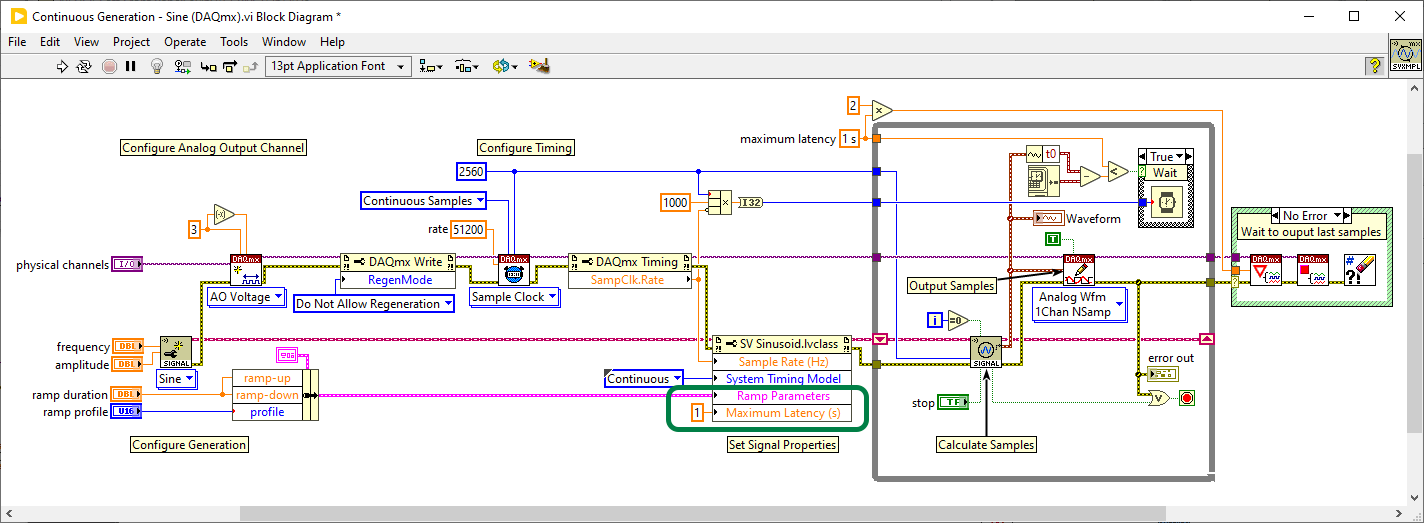Click the error out indicator terminal

click(x=1164, y=374)
